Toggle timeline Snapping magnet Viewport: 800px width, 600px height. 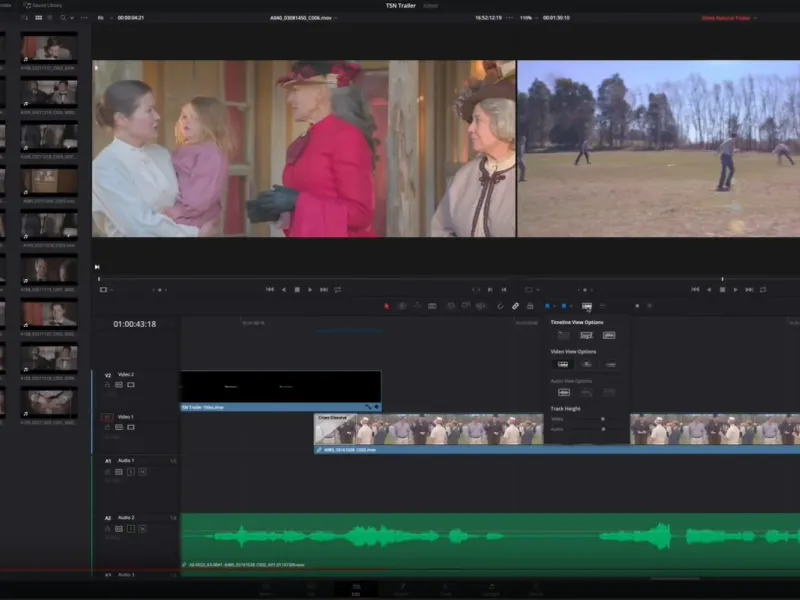coord(500,306)
